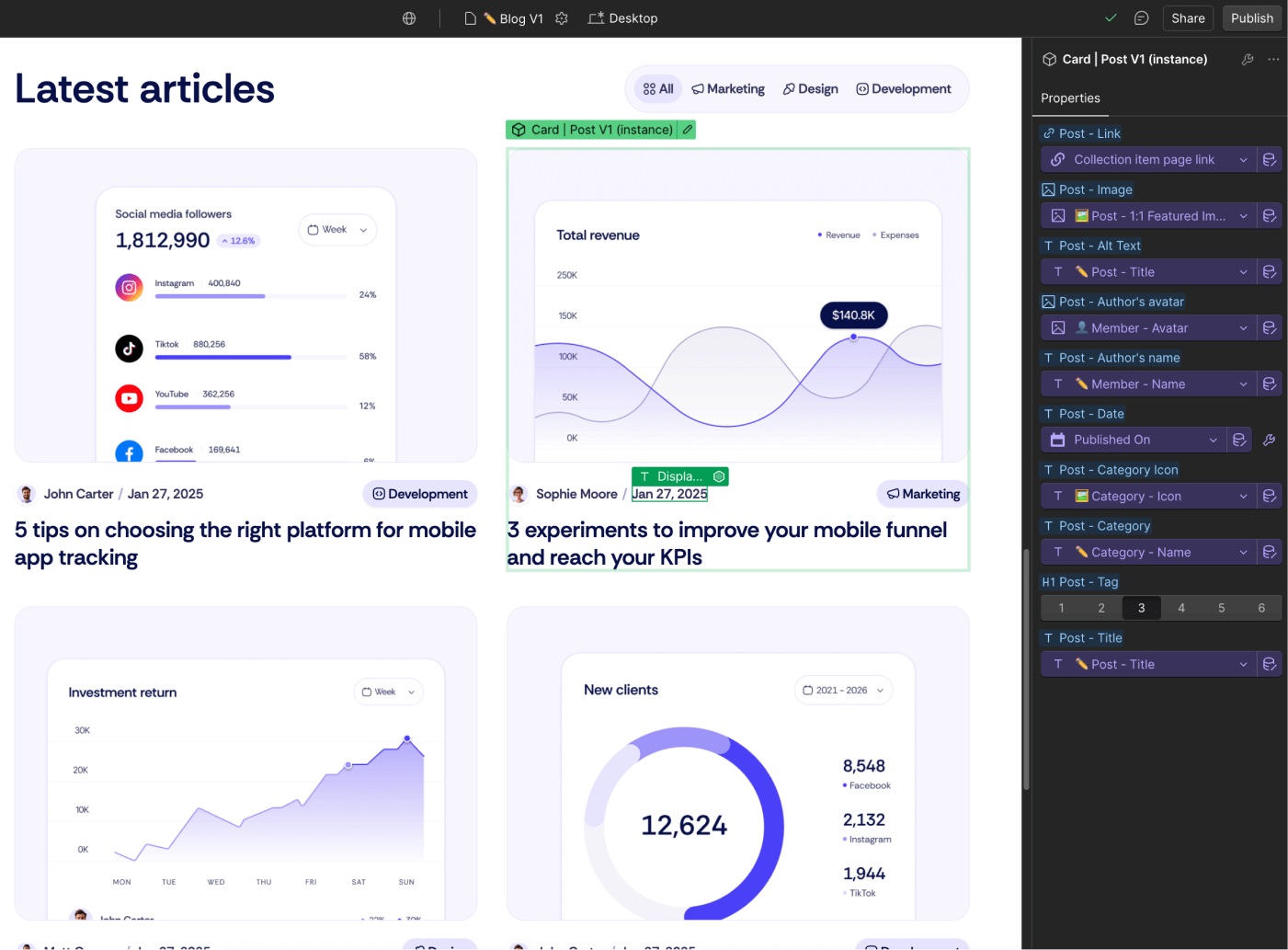1288x950 pixels.
Task: Click the Share button
Action: [1188, 17]
